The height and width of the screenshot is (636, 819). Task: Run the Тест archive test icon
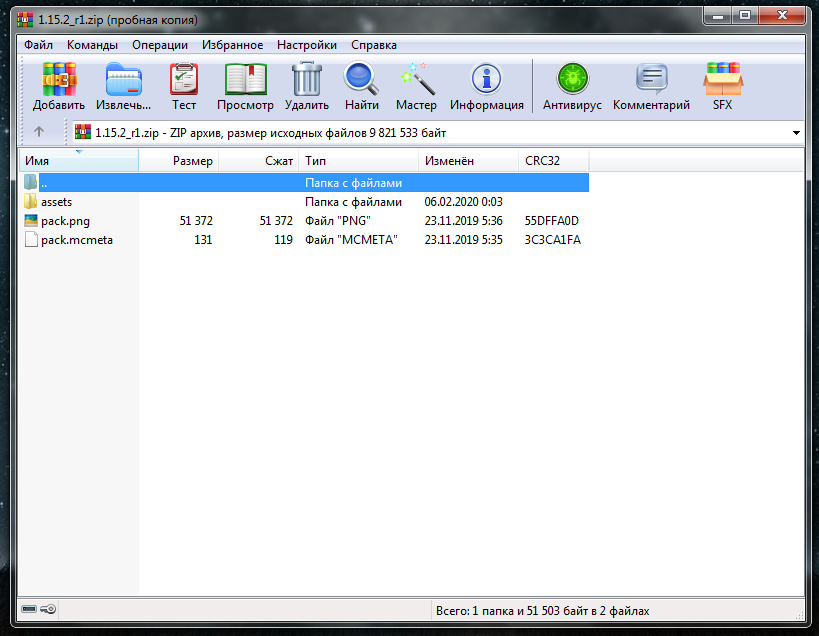[x=184, y=79]
